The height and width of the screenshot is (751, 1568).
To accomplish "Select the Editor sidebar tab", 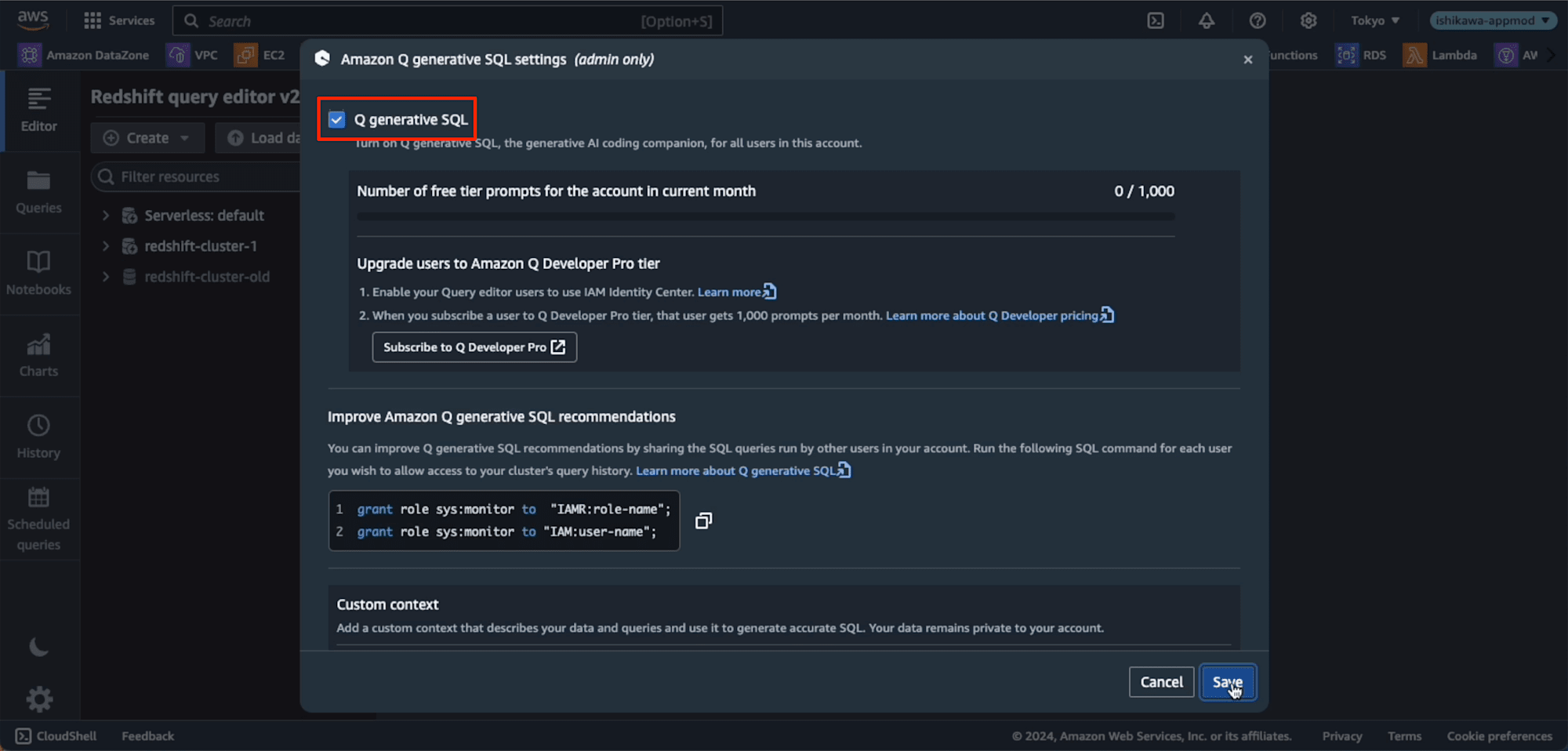I will [x=39, y=111].
